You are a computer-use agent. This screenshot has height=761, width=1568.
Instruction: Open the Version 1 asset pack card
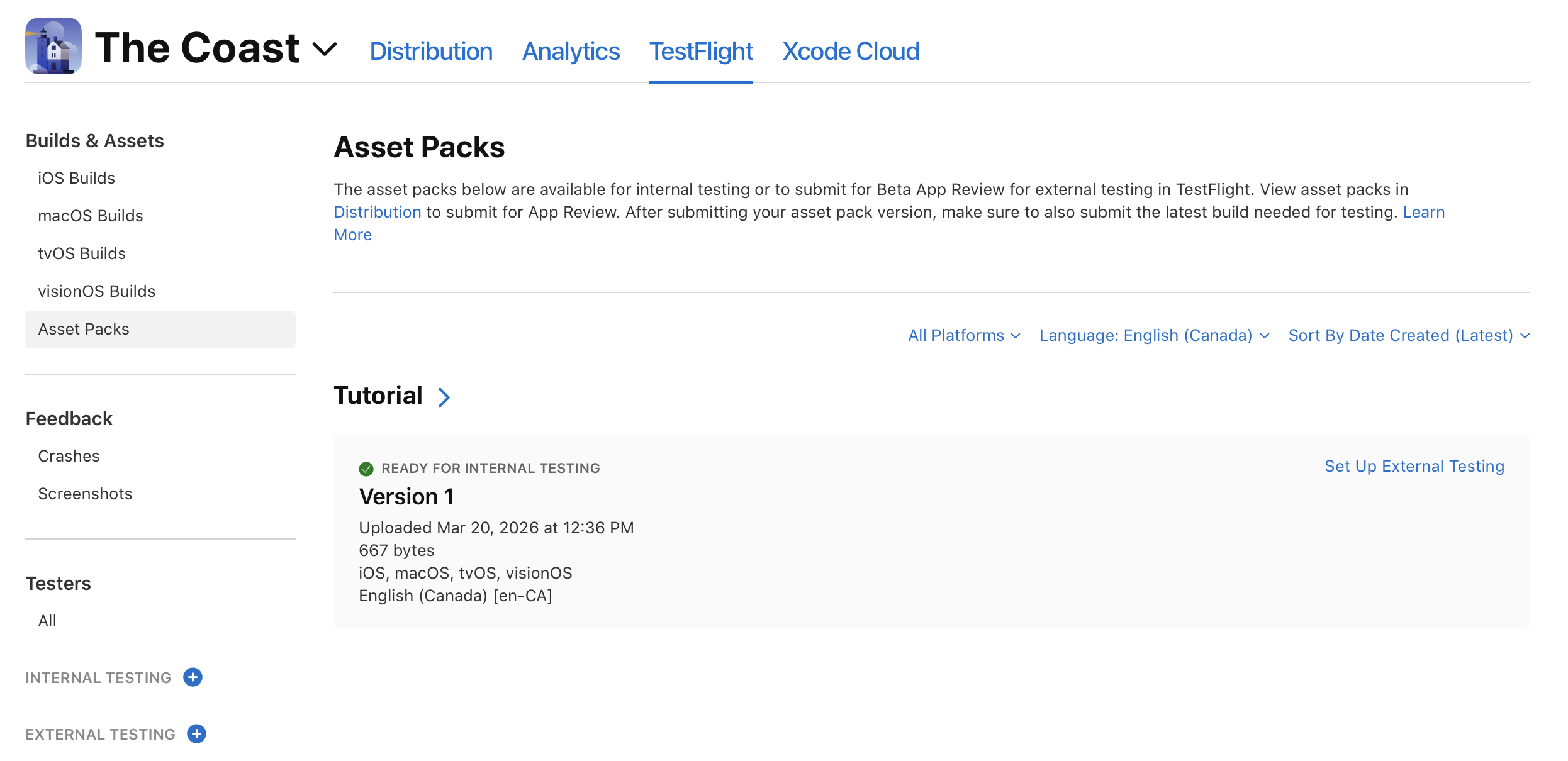[932, 531]
